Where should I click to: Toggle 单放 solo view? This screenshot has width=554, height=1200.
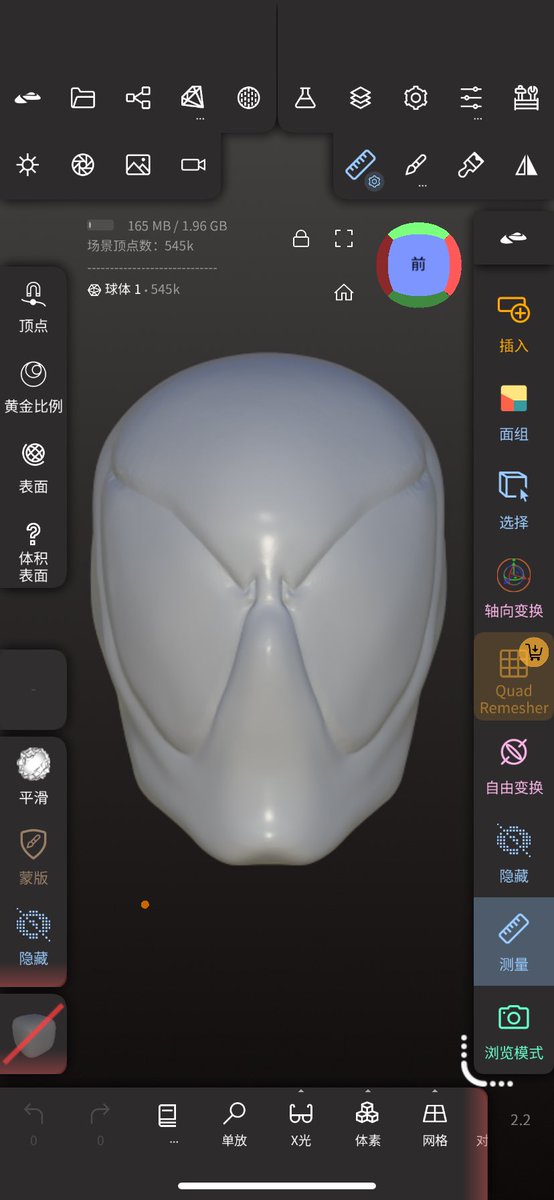coord(234,1124)
